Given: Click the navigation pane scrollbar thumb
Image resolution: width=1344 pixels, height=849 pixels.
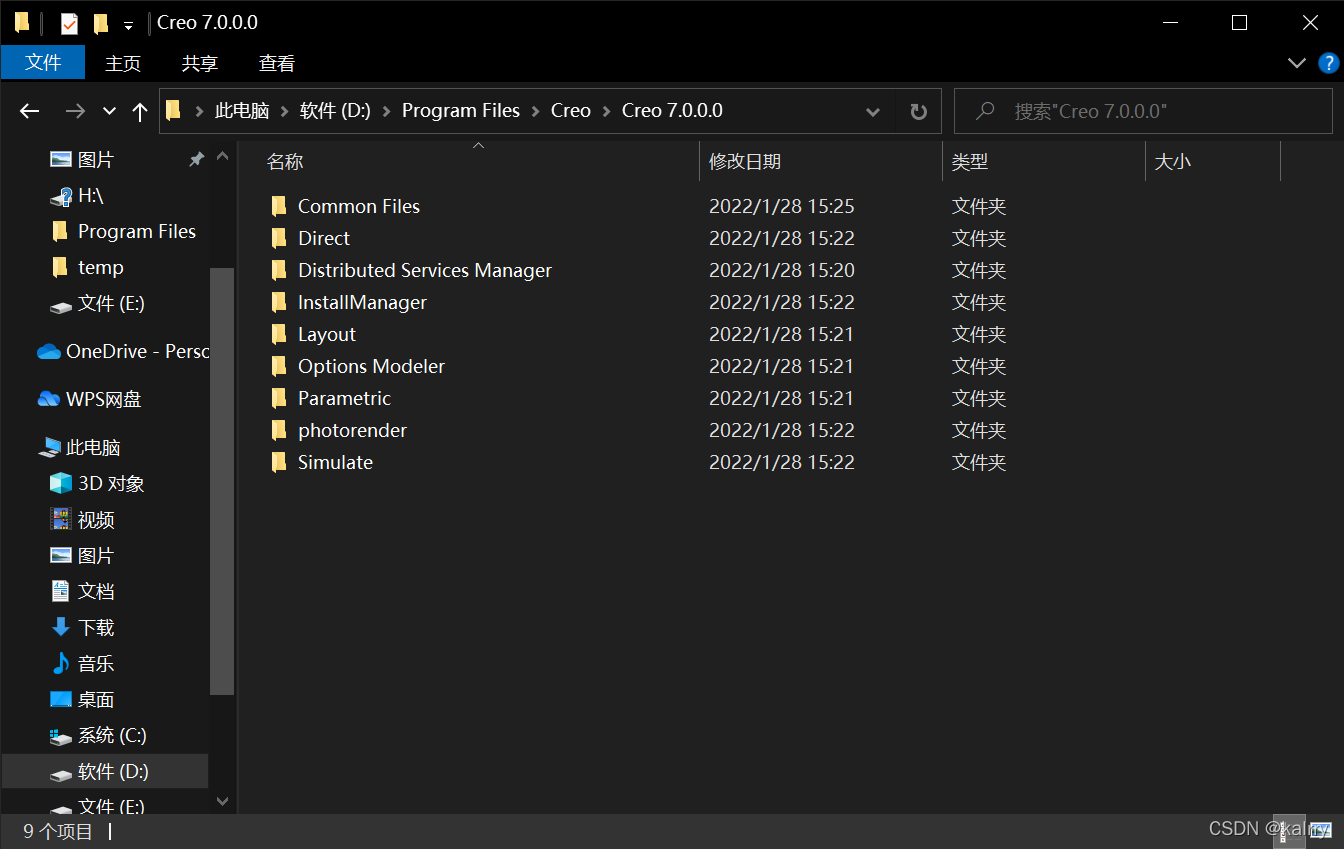Looking at the screenshot, I should coord(222,481).
